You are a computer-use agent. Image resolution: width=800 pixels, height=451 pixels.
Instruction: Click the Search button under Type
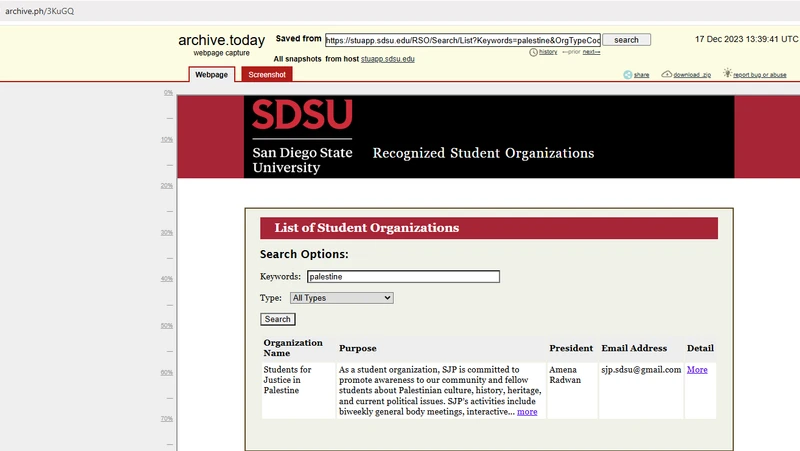(x=278, y=319)
